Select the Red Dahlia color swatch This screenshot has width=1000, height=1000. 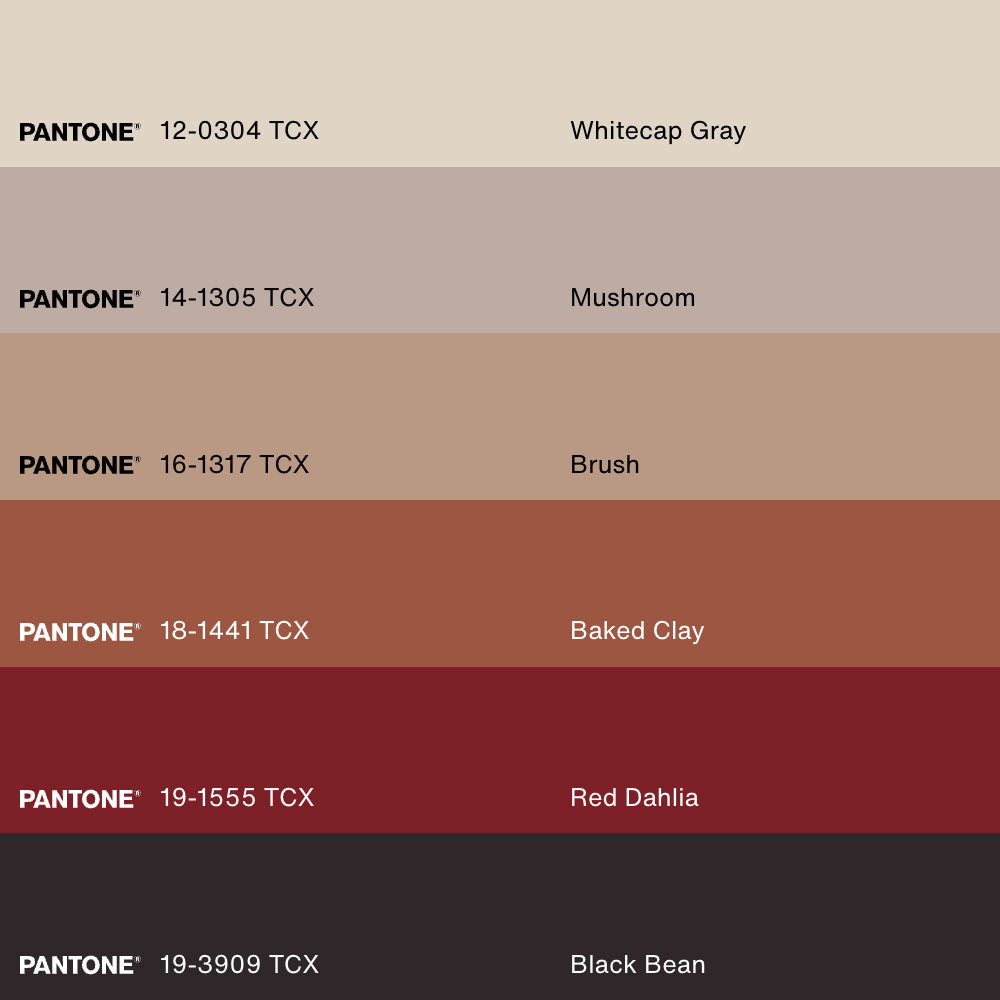point(500,728)
